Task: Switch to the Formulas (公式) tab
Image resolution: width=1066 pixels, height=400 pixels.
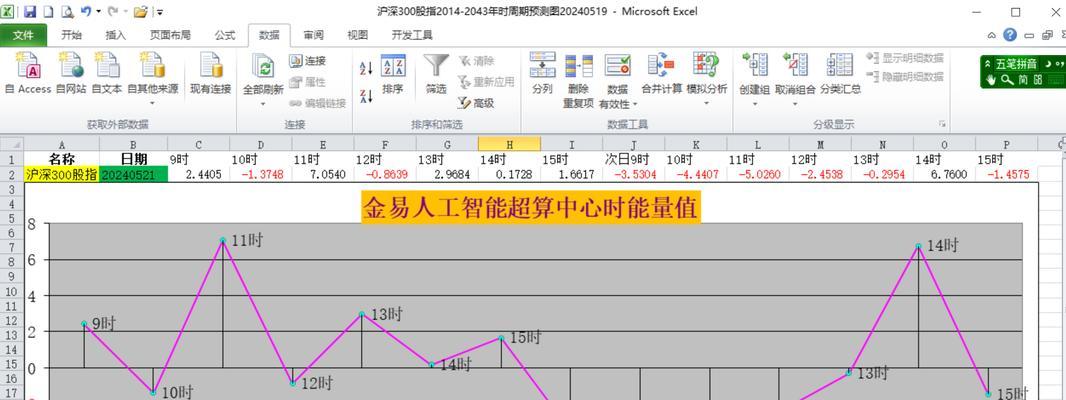Action: (x=225, y=35)
